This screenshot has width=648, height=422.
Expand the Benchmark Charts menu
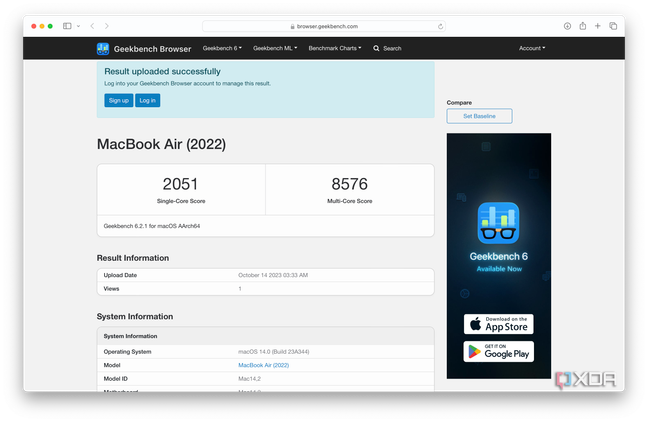tap(335, 48)
